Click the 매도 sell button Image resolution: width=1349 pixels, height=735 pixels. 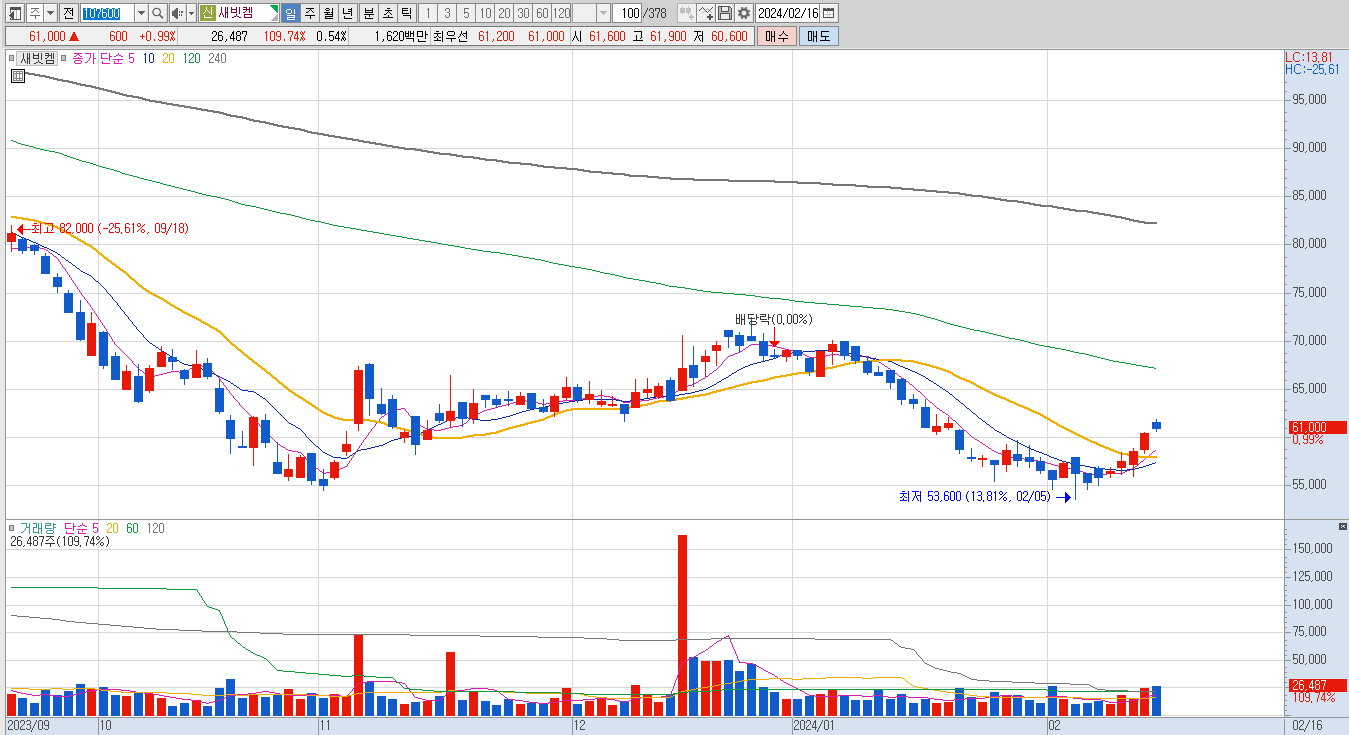click(x=818, y=36)
